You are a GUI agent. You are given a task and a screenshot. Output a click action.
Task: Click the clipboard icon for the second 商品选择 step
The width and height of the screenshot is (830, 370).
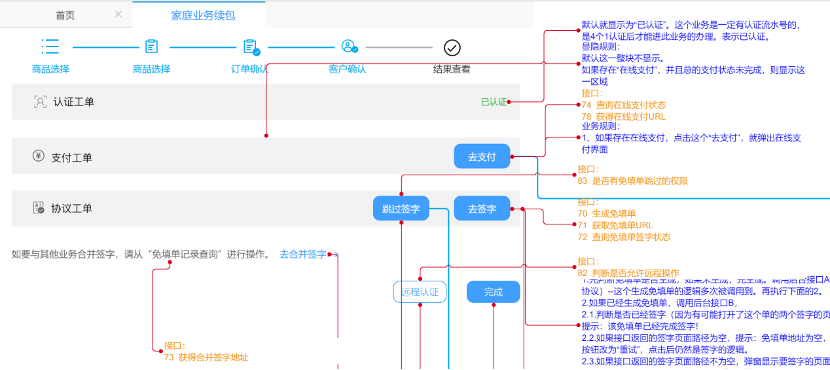tap(151, 47)
